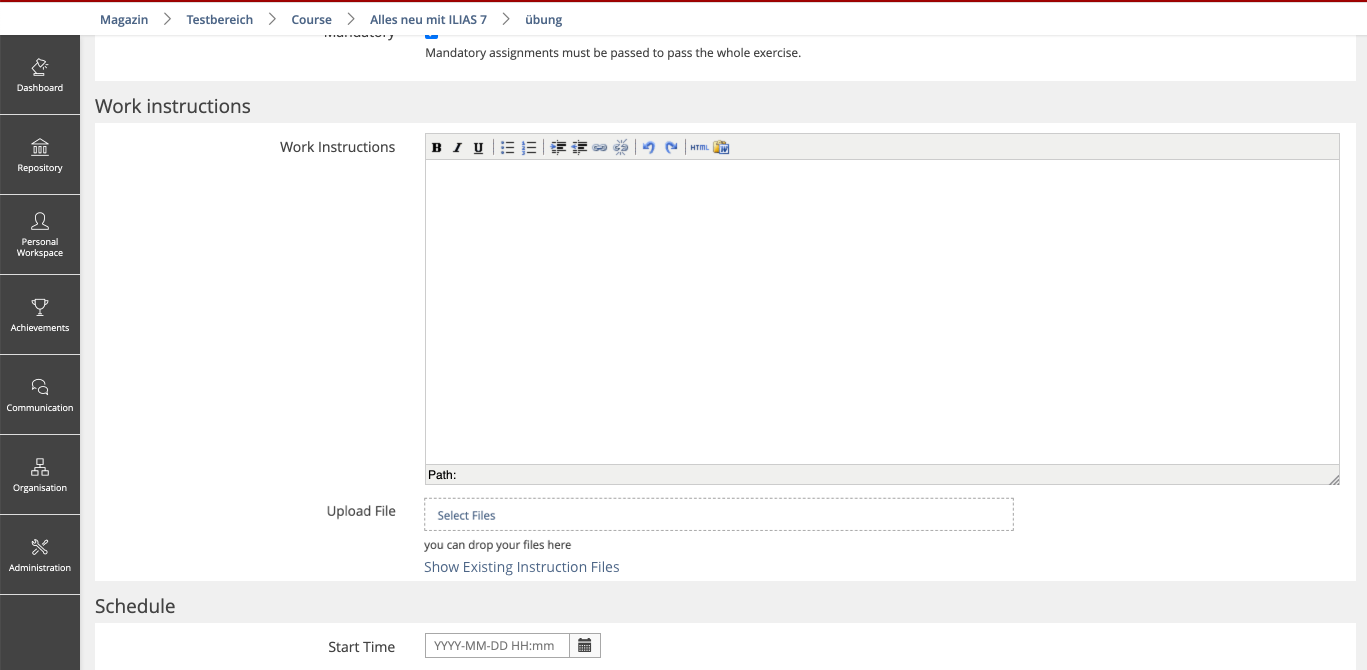Open the HTML source editor
The image size is (1367, 670).
[699, 148]
